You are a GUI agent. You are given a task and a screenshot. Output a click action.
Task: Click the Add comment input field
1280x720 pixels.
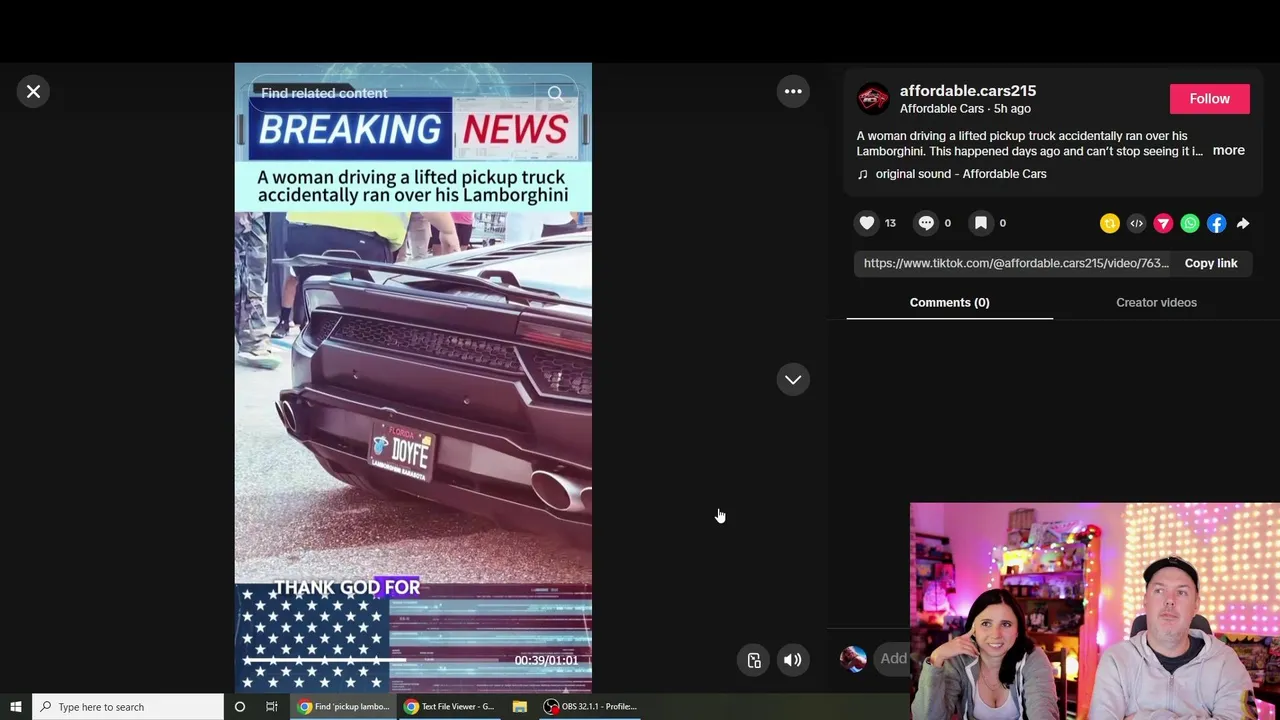click(x=893, y=658)
